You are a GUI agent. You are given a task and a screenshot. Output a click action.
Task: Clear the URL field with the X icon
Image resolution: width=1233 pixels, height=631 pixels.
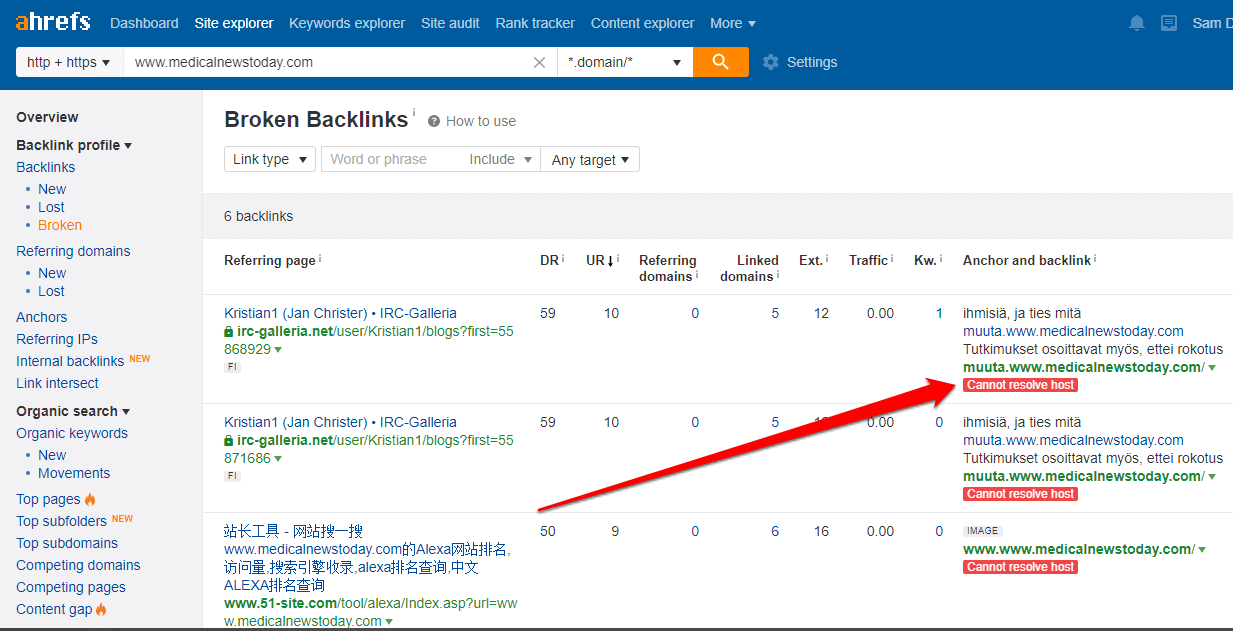539,62
